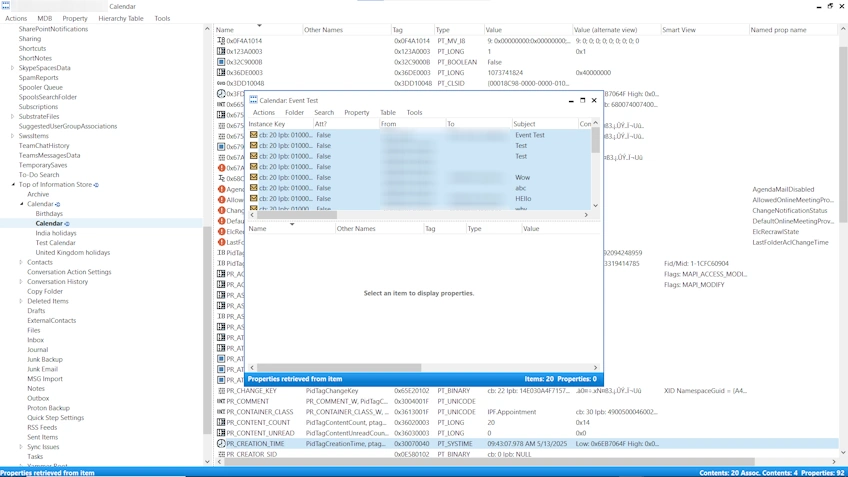Click the IPF.Appointment value cell
848x477 pixels.
click(512, 412)
